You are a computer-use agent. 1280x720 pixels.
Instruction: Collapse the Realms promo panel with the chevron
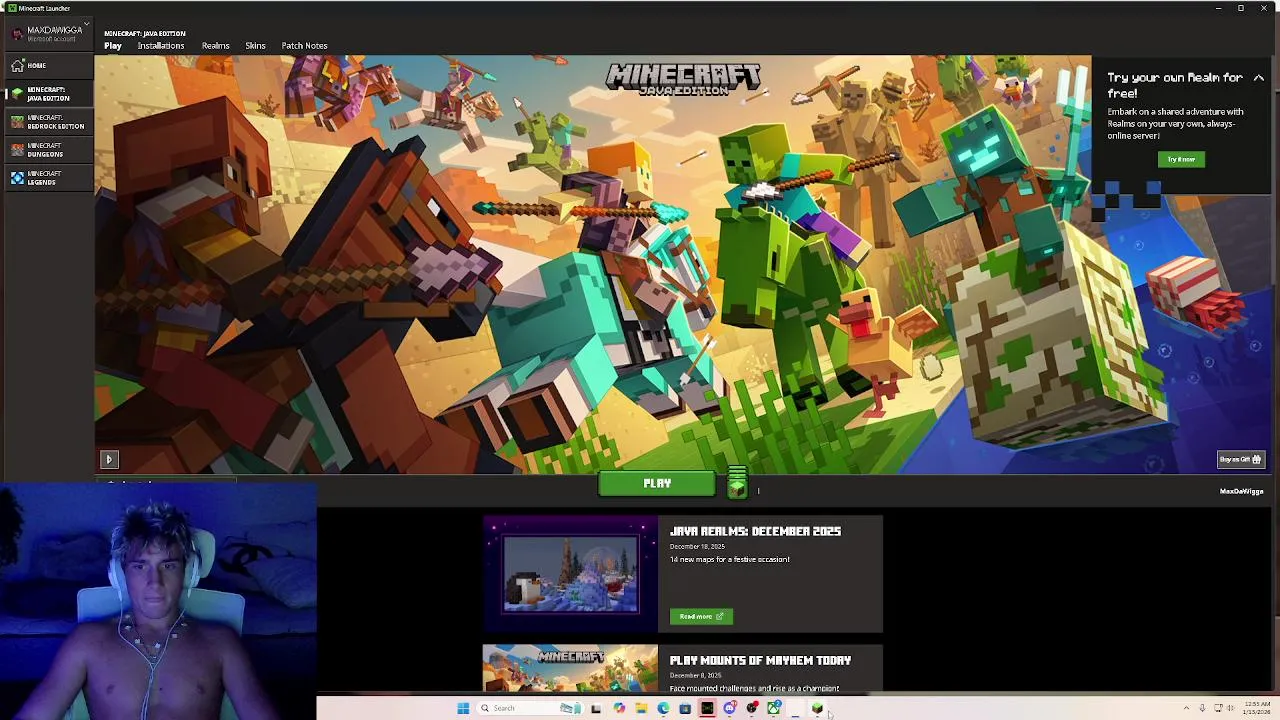click(1258, 78)
